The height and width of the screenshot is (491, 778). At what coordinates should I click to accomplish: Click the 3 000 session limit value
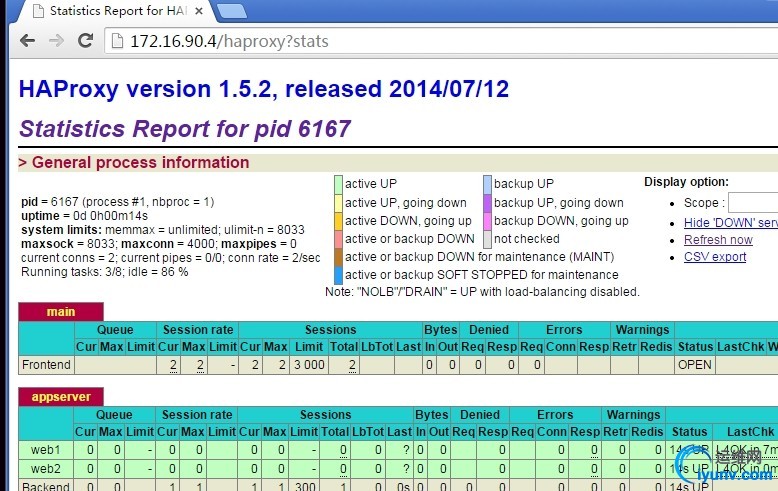tap(309, 365)
